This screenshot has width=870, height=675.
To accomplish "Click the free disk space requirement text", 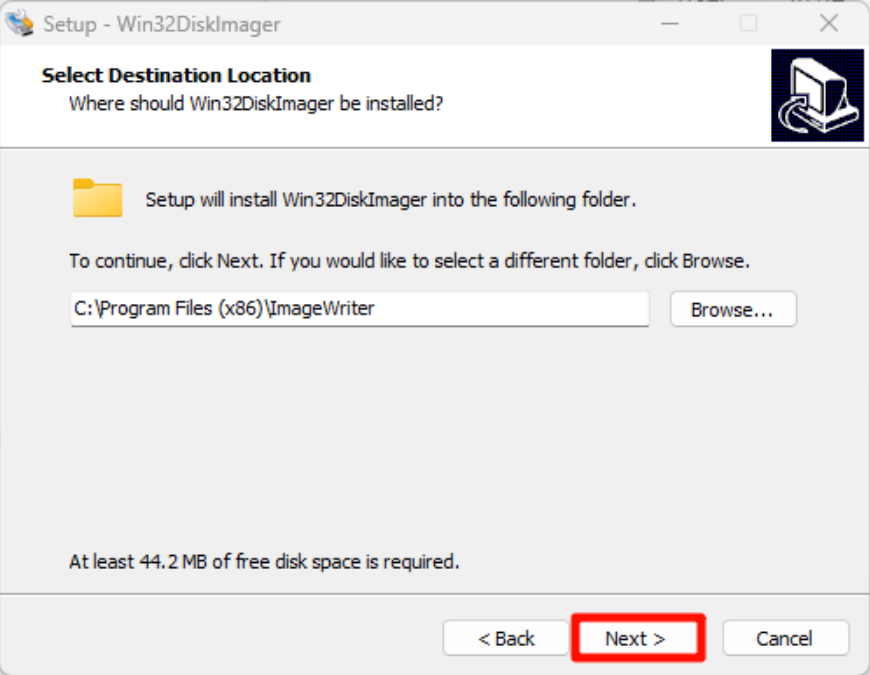I will click(264, 561).
